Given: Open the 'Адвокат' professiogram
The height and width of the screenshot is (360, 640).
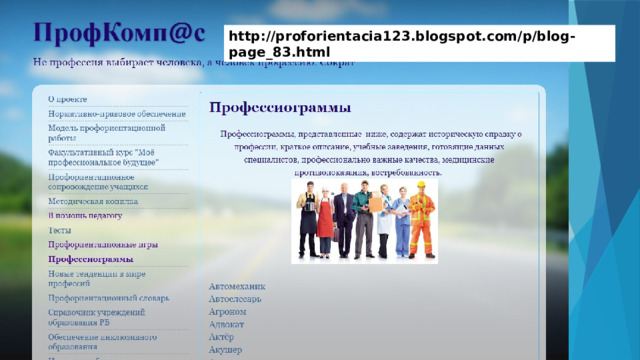Looking at the screenshot, I should tap(226, 324).
